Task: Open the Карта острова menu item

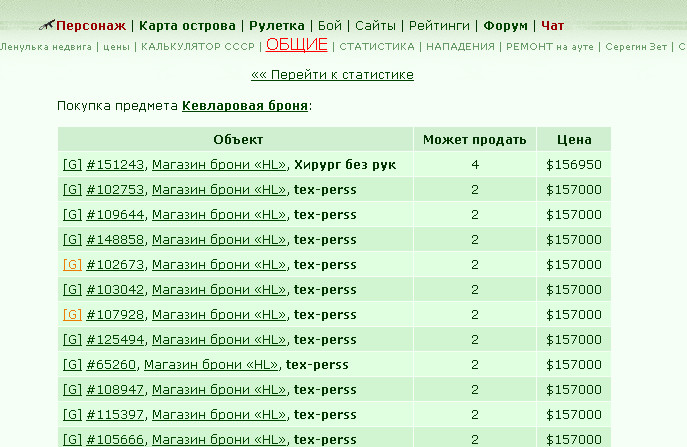Action: [187, 26]
